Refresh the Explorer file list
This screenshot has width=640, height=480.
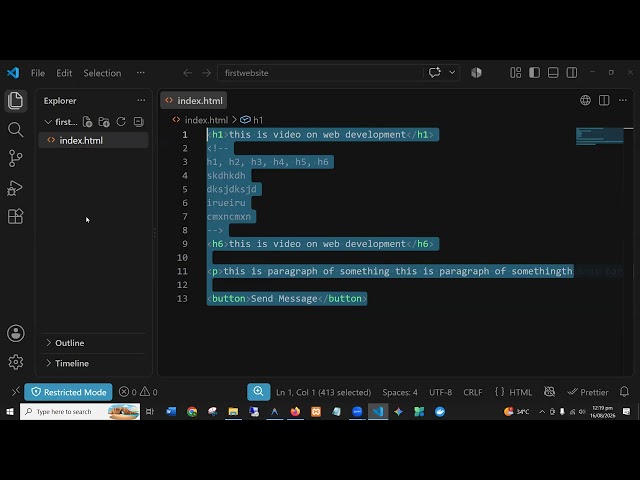point(121,122)
